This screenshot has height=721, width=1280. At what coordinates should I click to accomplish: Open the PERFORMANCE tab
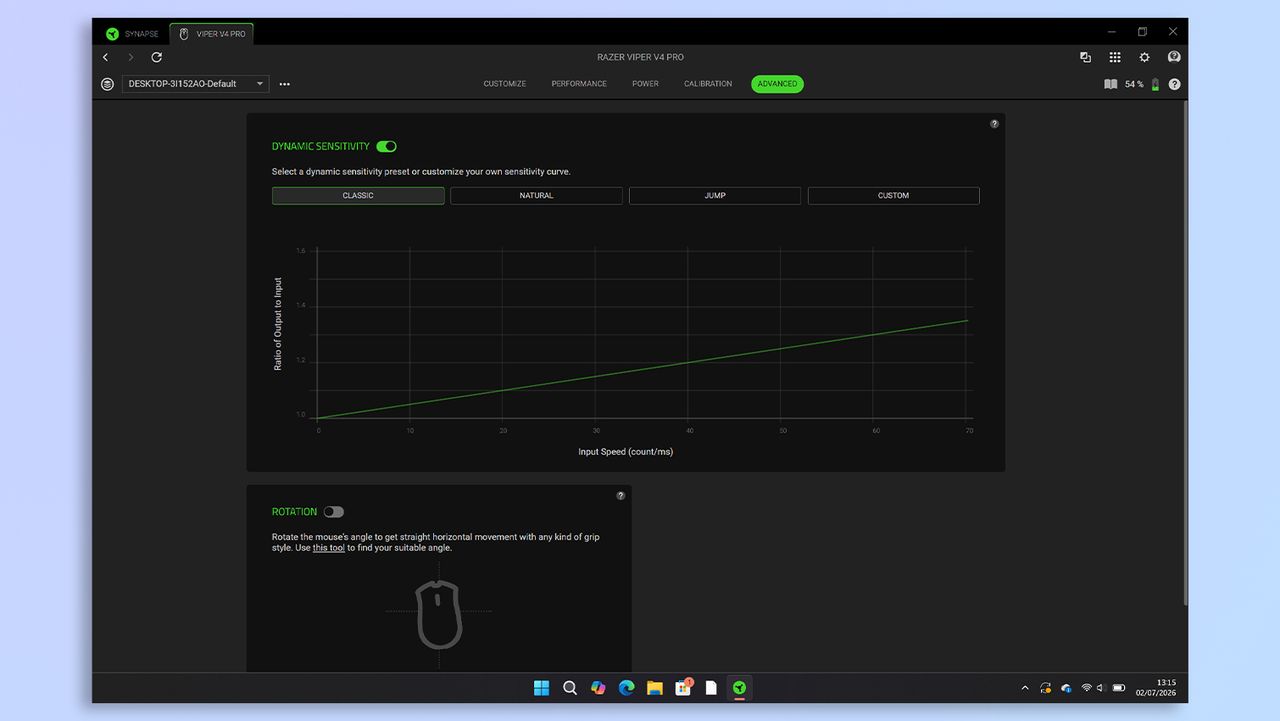[x=579, y=84]
